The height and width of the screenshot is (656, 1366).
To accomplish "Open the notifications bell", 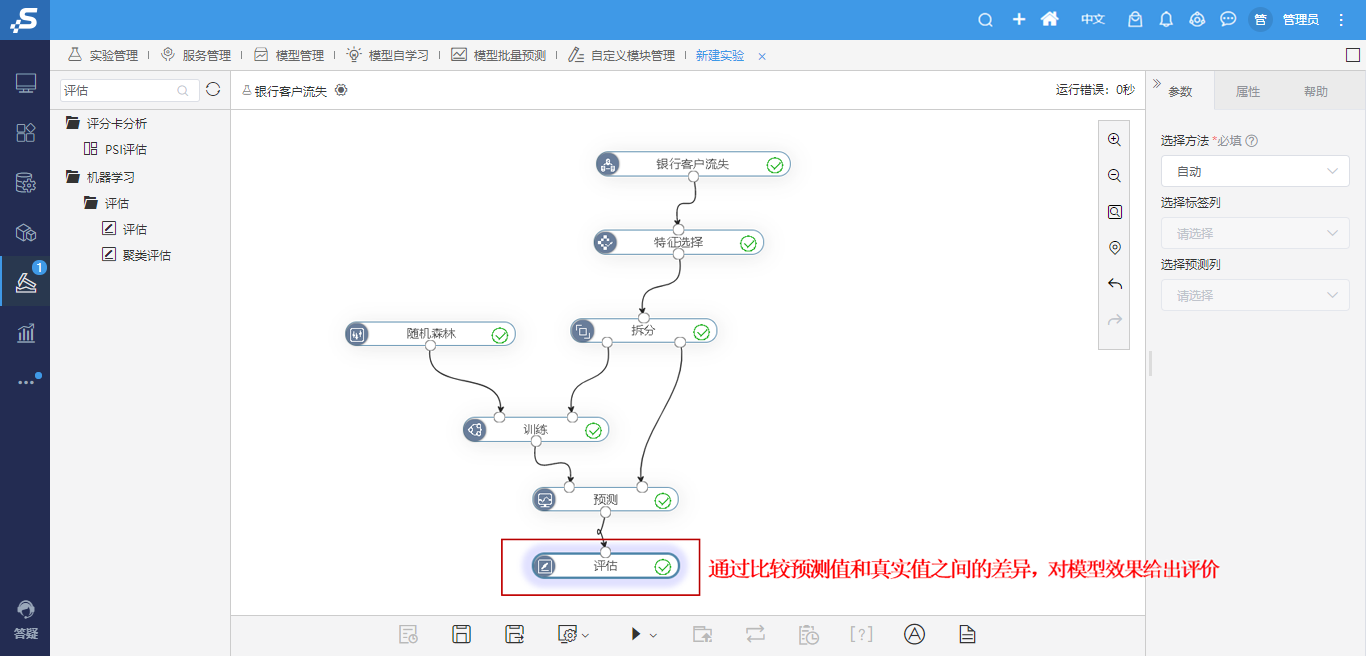I will (x=1166, y=20).
